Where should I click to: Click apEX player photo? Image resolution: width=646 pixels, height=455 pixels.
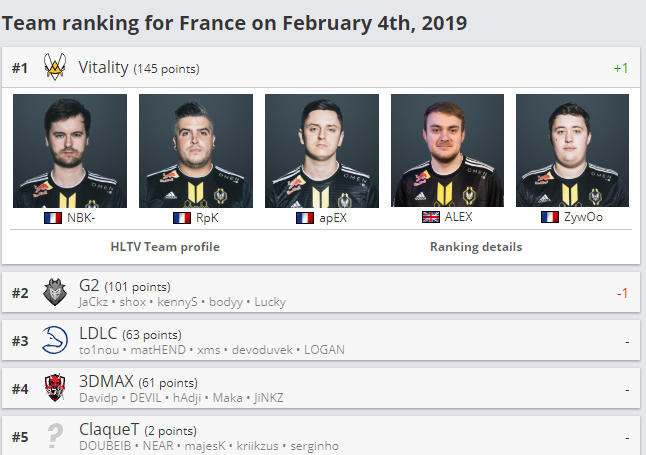[x=322, y=151]
